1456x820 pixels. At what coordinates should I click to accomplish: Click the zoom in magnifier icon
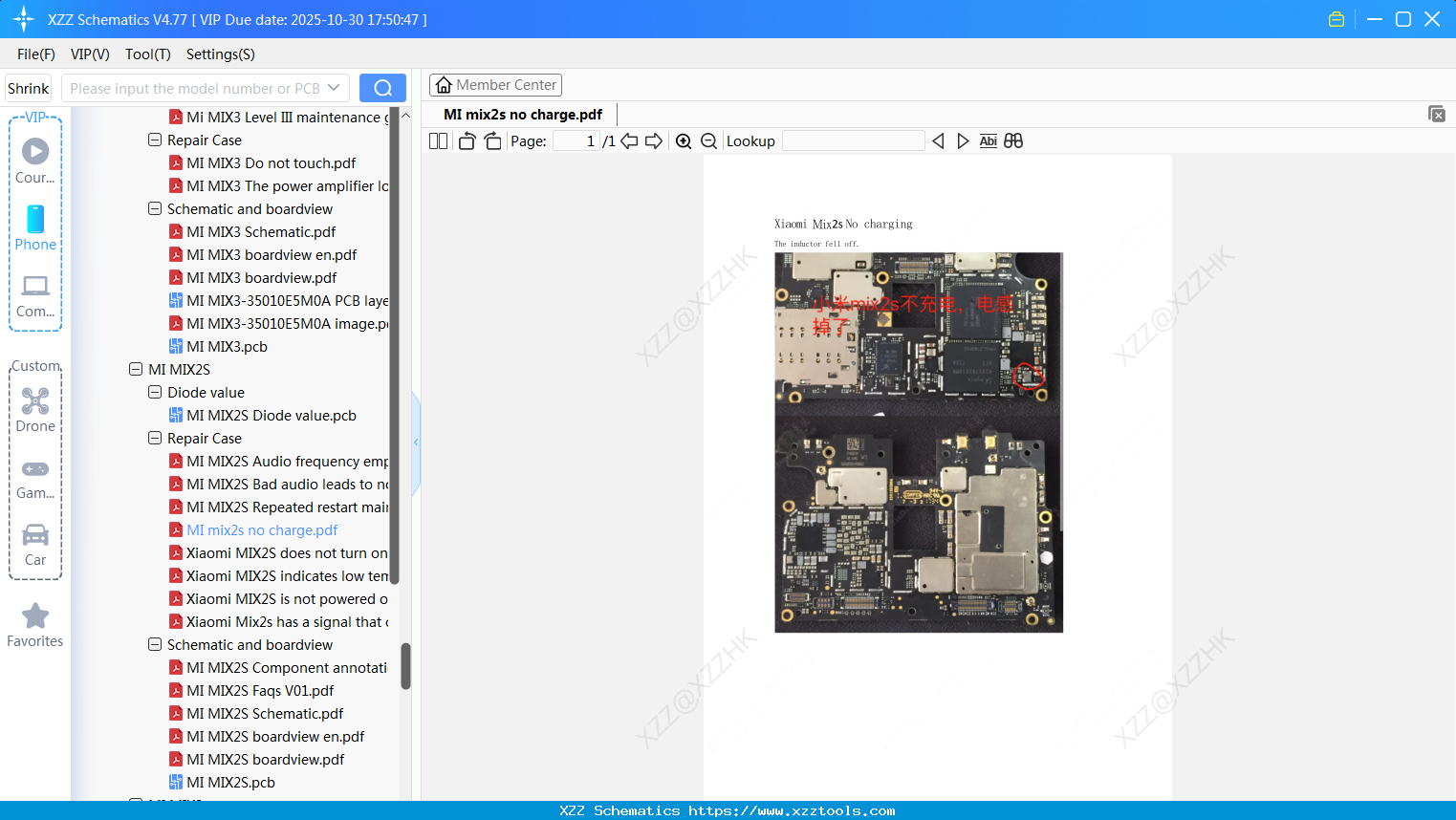(684, 141)
